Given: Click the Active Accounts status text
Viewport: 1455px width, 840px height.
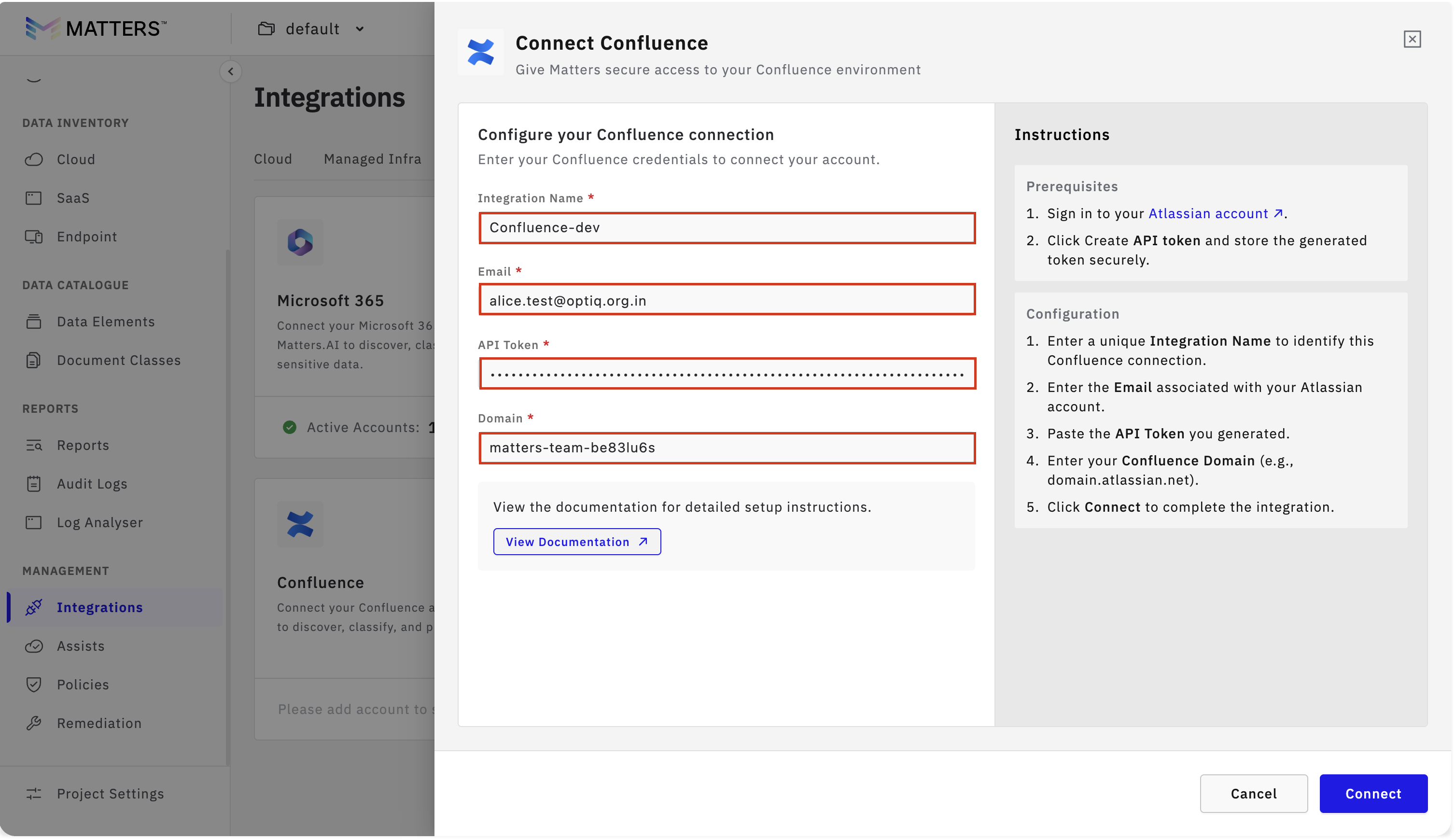Looking at the screenshot, I should tap(363, 427).
